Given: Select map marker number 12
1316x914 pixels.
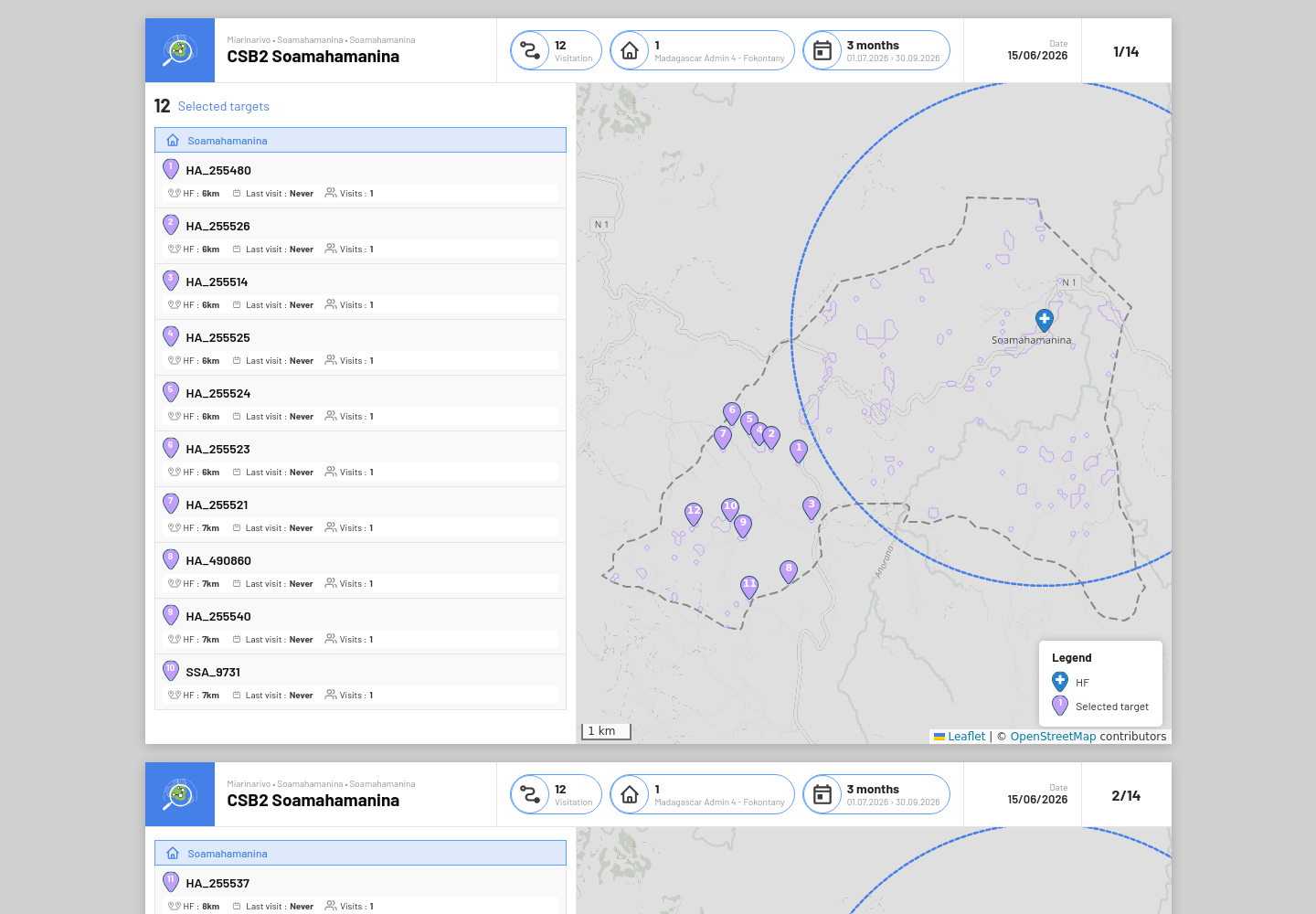Looking at the screenshot, I should coord(694,514).
